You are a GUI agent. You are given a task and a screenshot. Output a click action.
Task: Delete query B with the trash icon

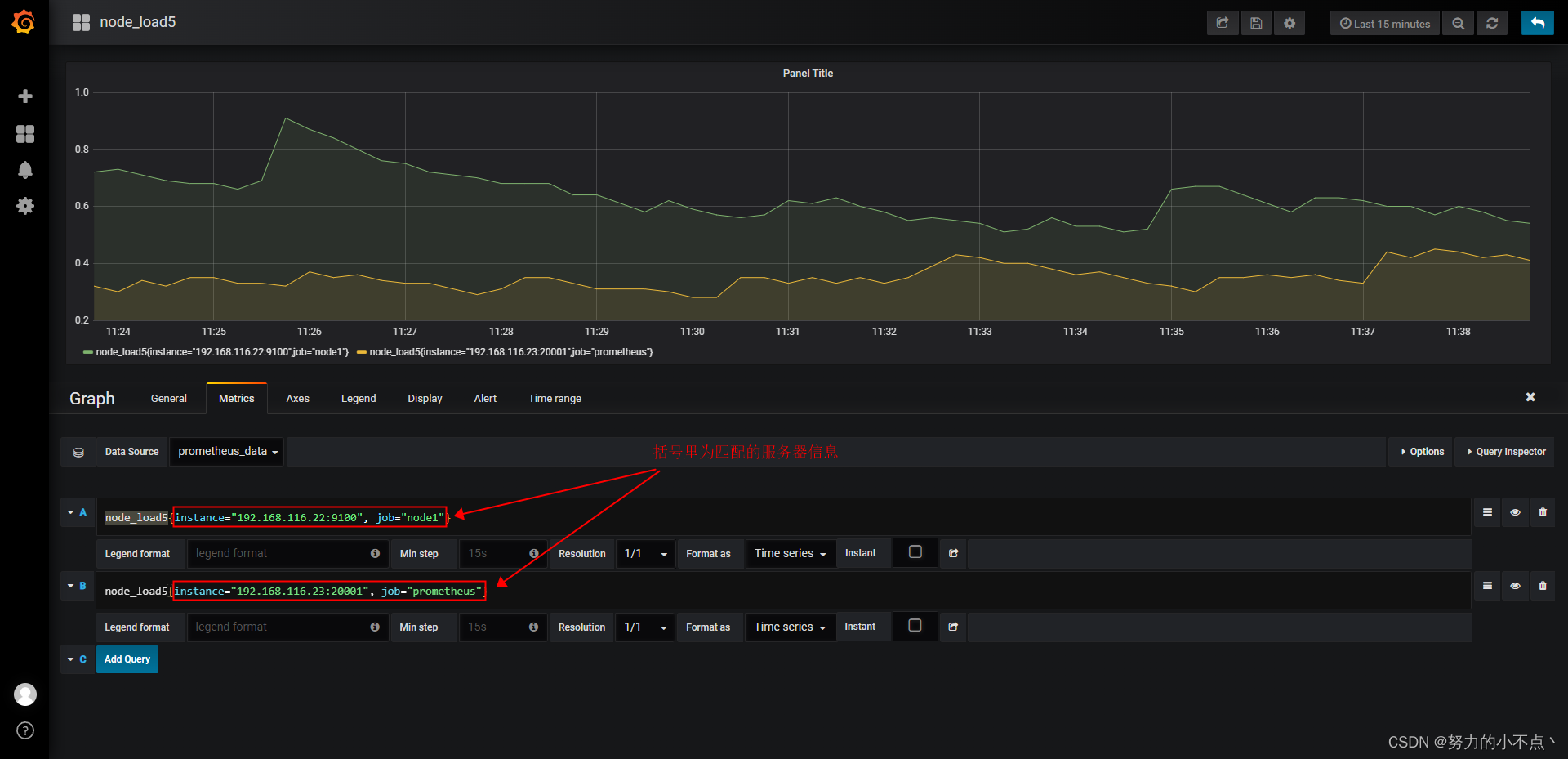click(1543, 586)
